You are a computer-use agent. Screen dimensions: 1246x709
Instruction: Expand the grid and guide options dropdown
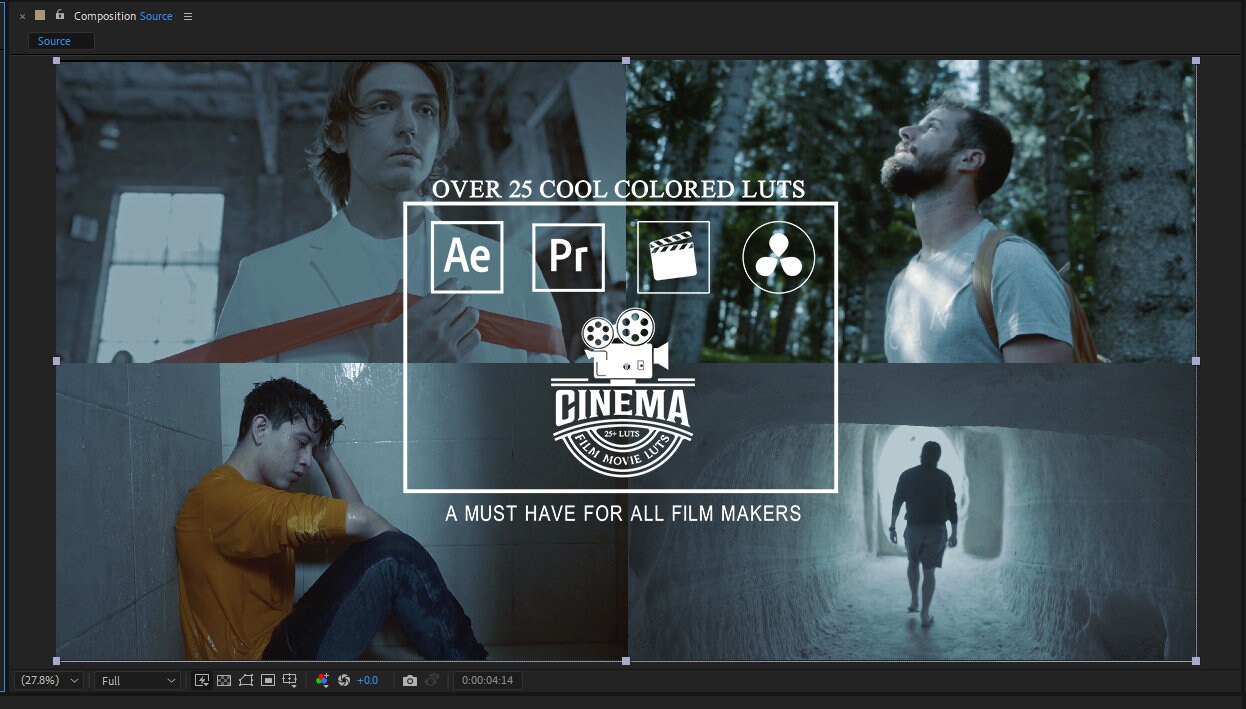coord(290,680)
